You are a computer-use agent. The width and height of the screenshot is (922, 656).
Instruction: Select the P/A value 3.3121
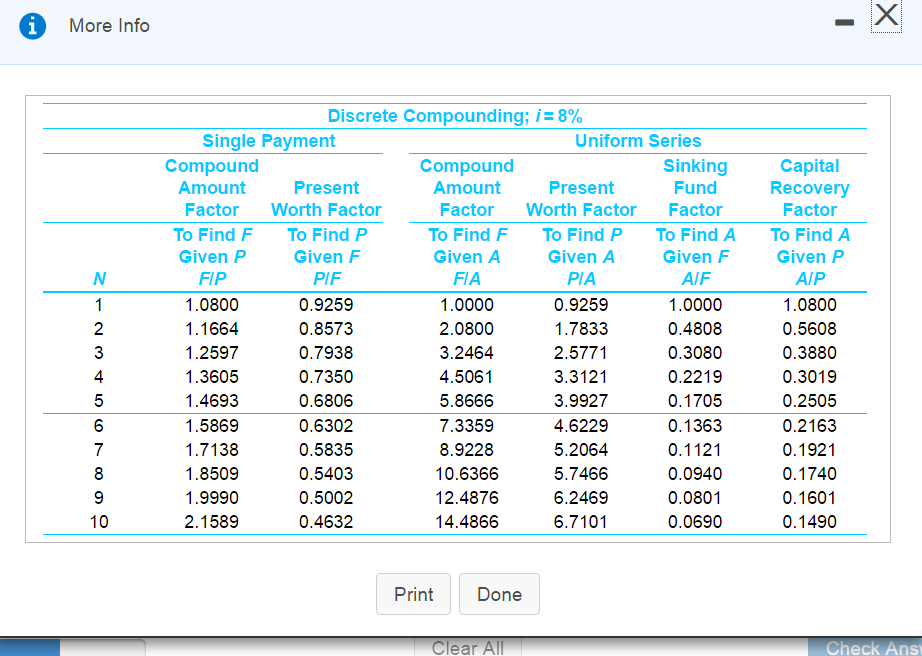pyautogui.click(x=581, y=377)
